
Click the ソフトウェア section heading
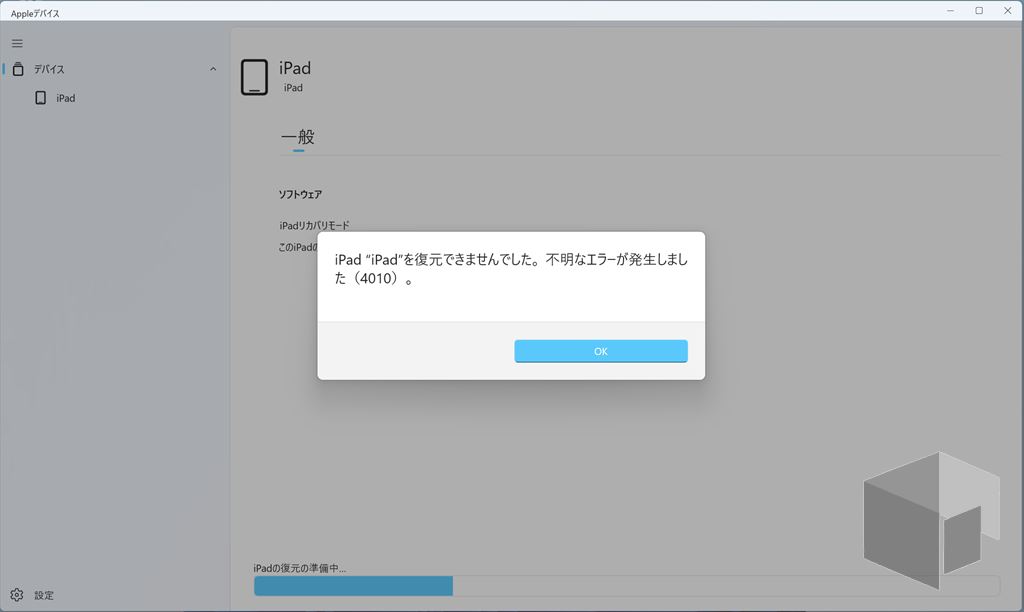click(x=300, y=194)
